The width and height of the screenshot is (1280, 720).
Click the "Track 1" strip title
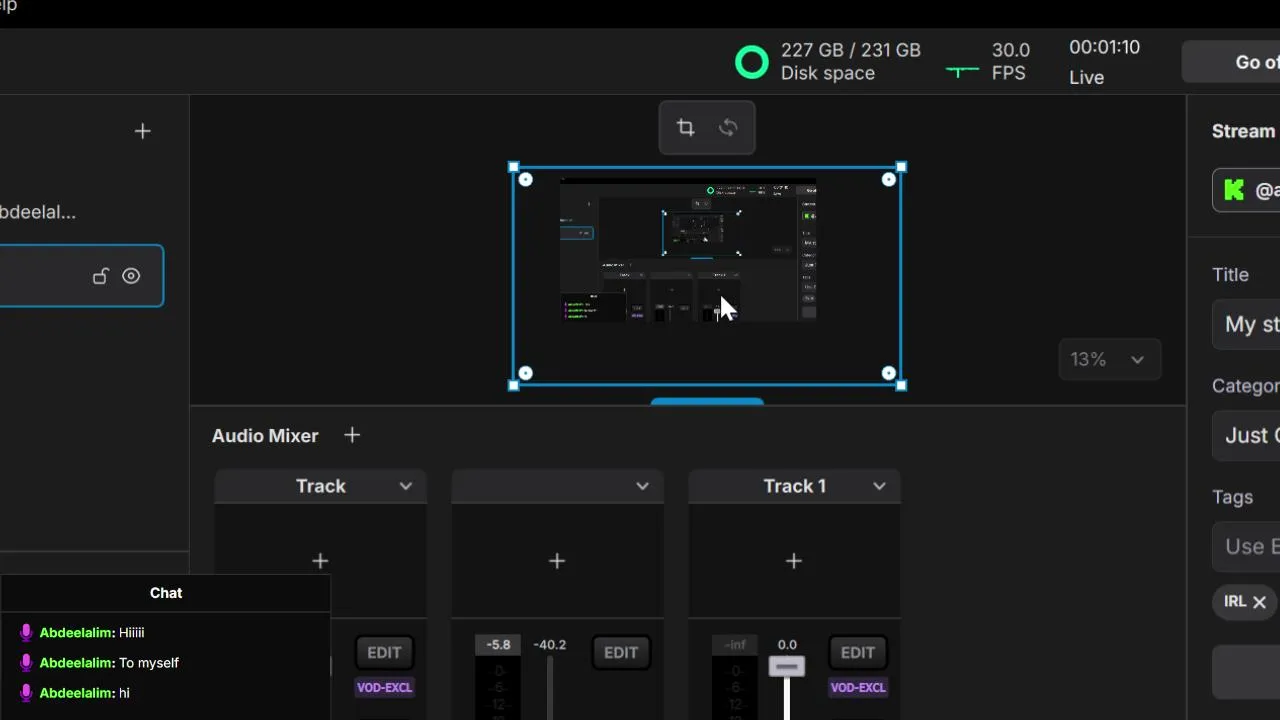[x=795, y=486]
